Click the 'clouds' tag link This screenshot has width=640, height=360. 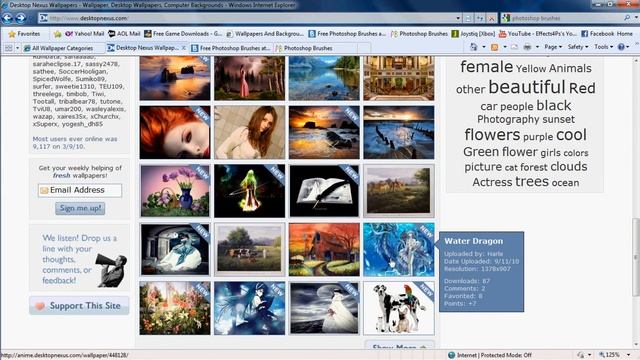(569, 167)
